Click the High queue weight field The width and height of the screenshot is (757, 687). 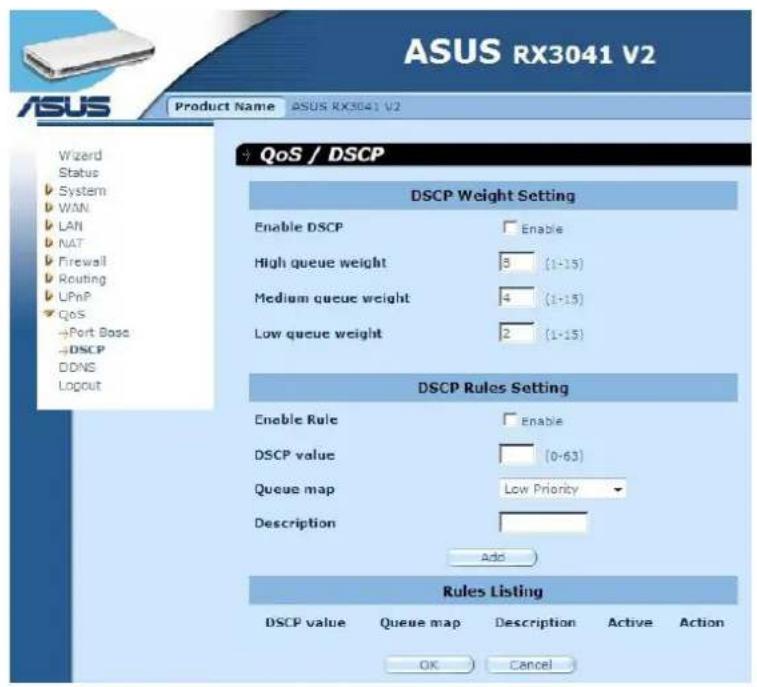pyautogui.click(x=517, y=262)
